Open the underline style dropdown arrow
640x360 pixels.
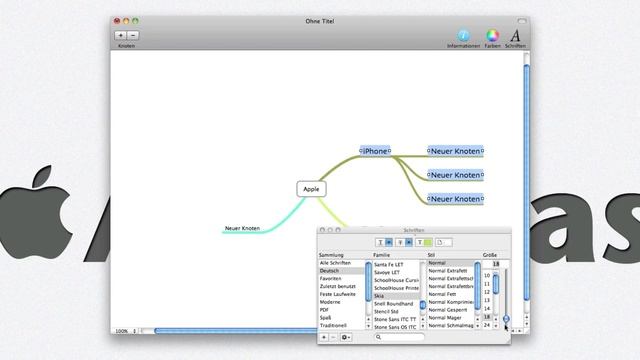tap(389, 242)
